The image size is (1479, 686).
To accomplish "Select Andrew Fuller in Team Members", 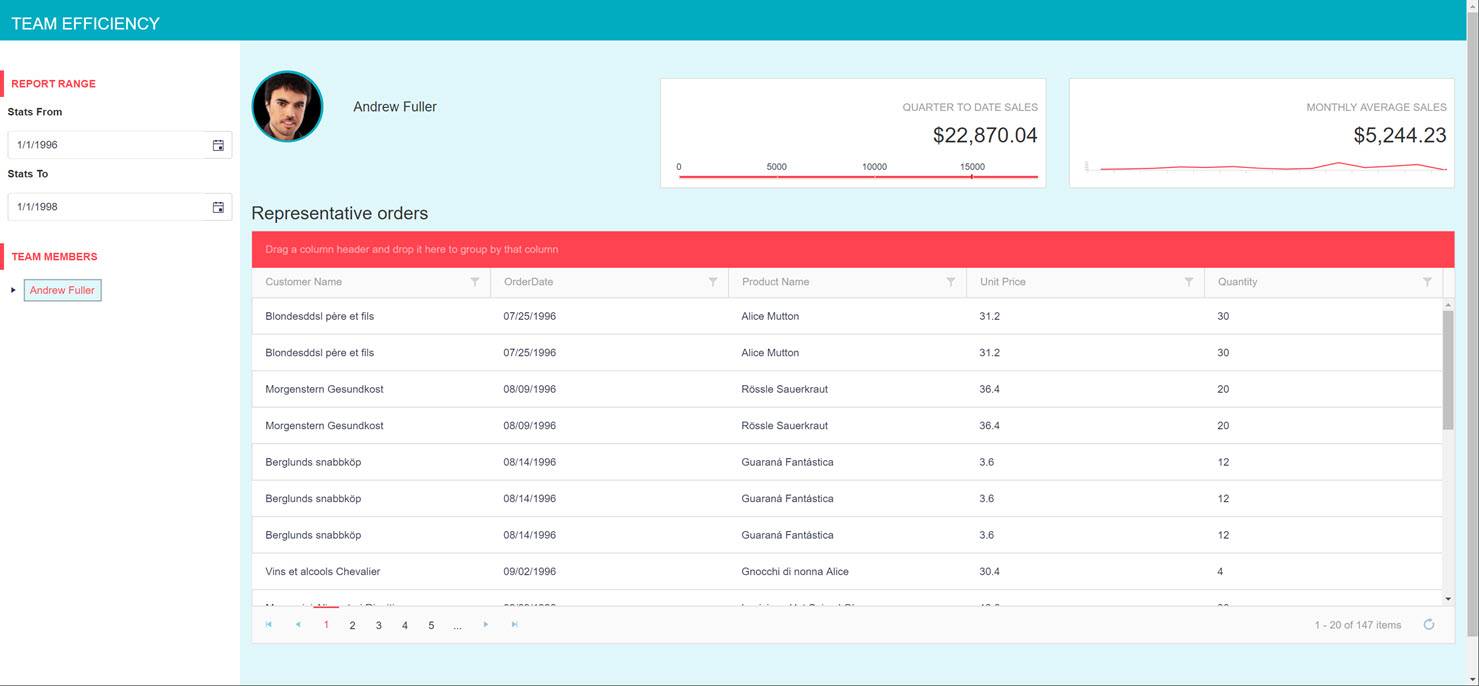I will (62, 290).
